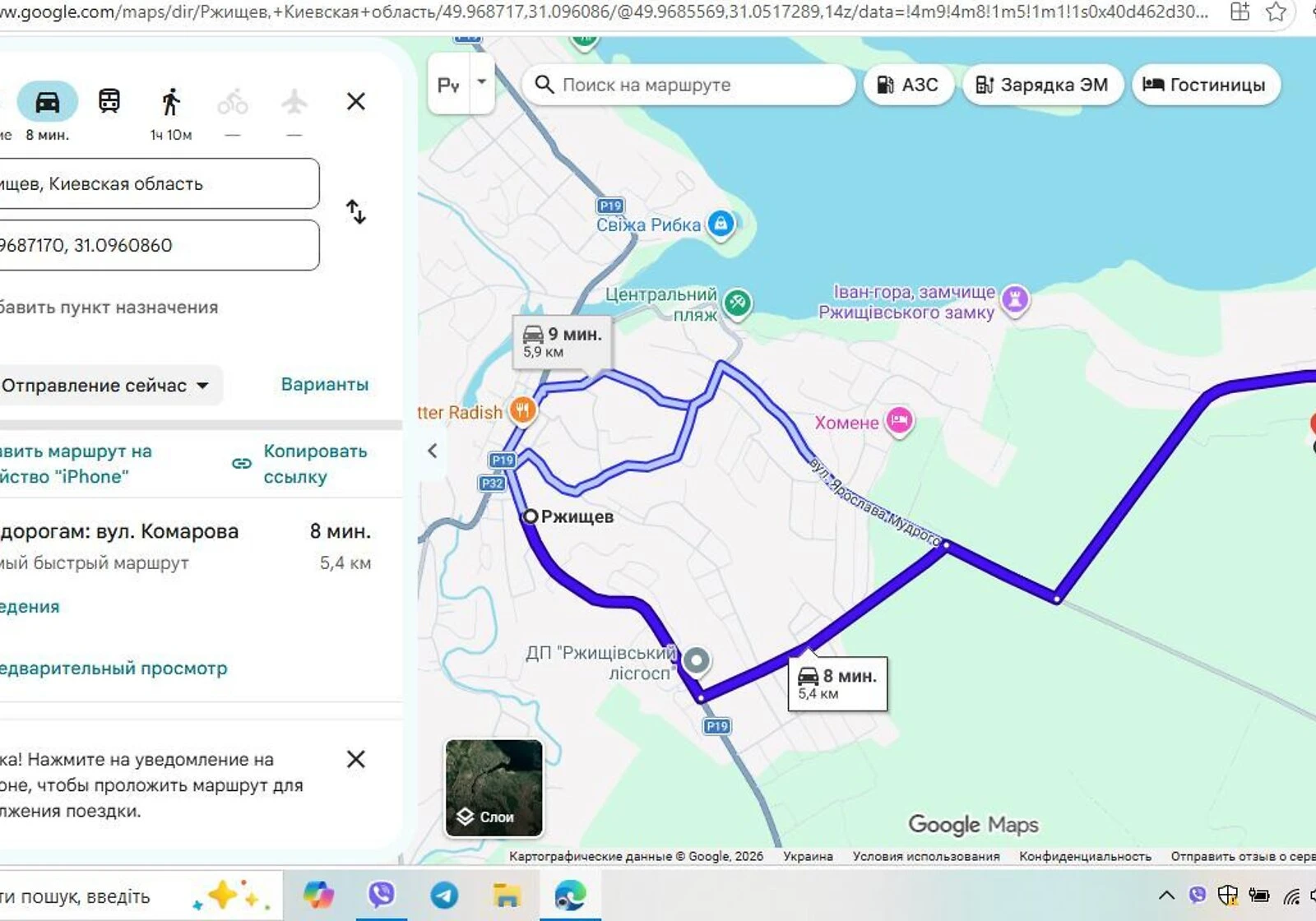Select the cycling travel mode icon

click(x=233, y=102)
